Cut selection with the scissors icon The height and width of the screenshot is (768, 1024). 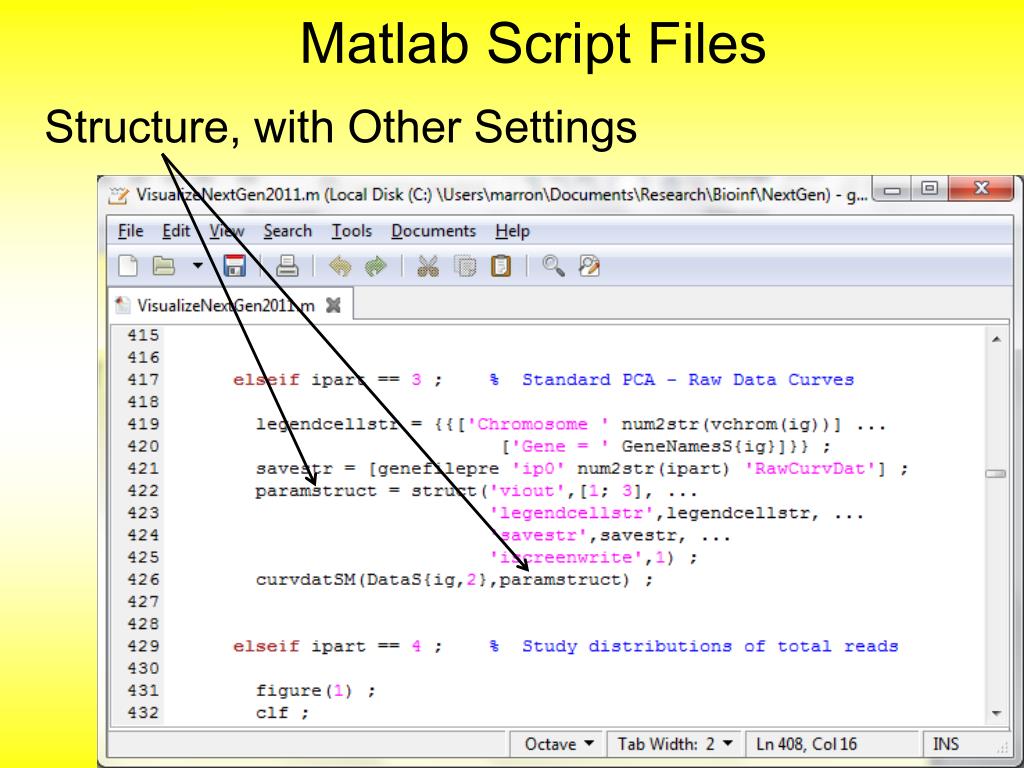(428, 266)
